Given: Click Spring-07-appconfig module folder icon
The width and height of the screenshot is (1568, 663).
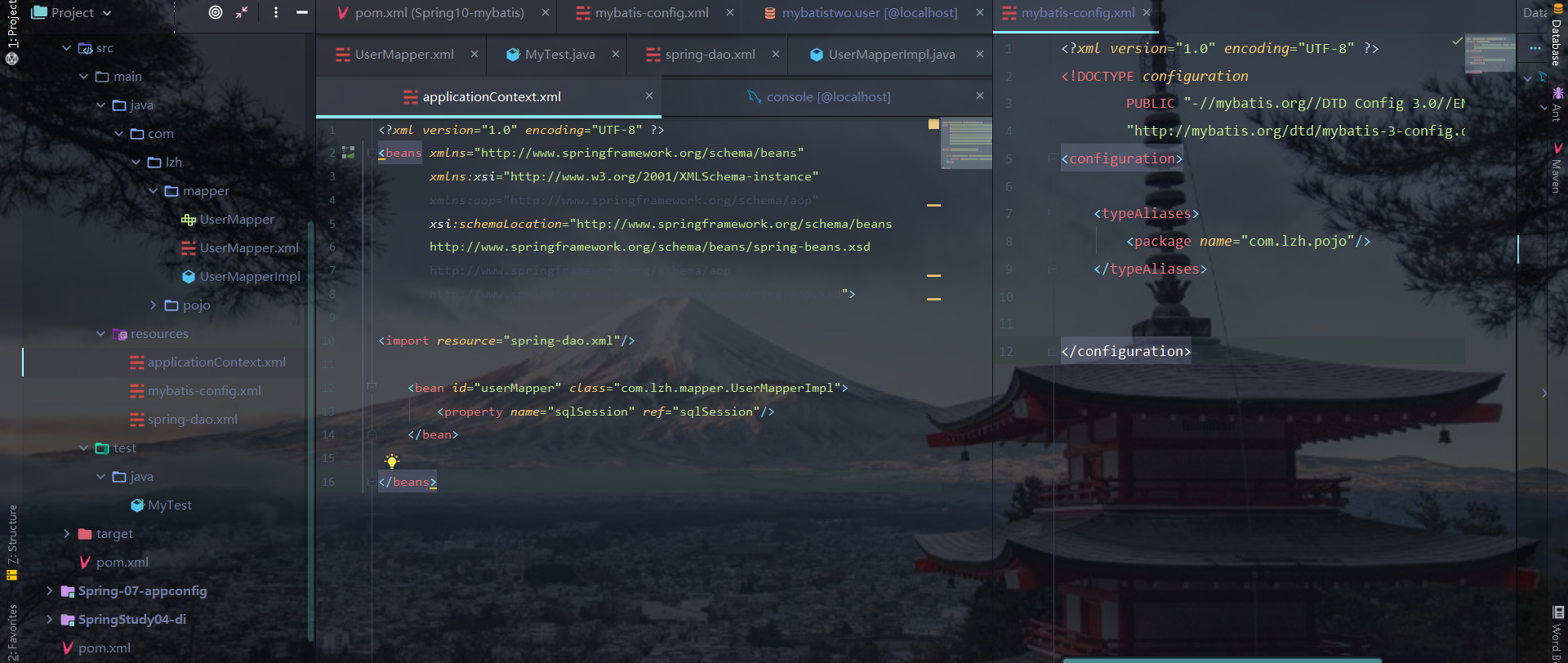Looking at the screenshot, I should point(68,591).
